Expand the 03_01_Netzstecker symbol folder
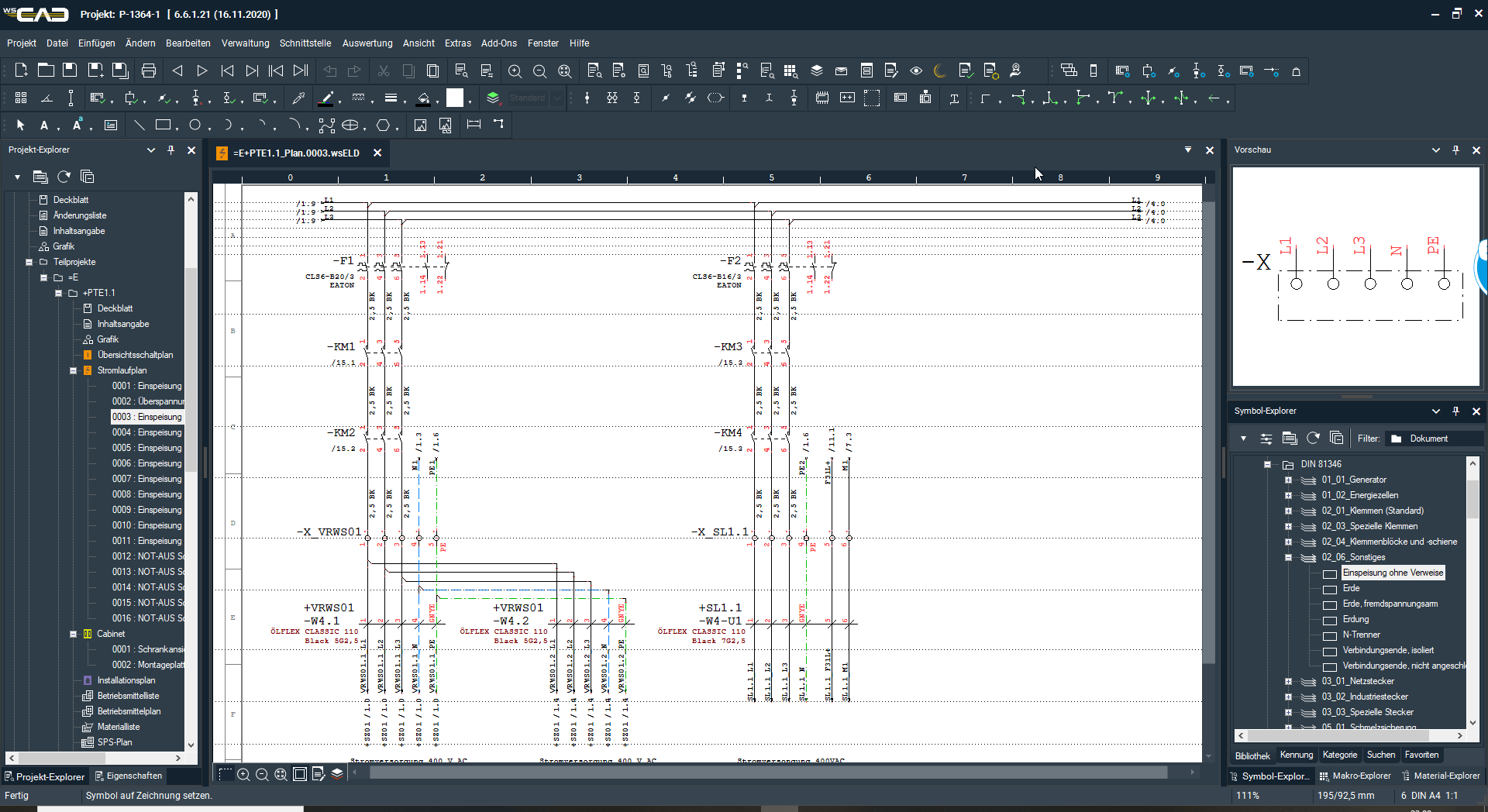Image resolution: width=1488 pixels, height=812 pixels. pyautogui.click(x=1288, y=682)
